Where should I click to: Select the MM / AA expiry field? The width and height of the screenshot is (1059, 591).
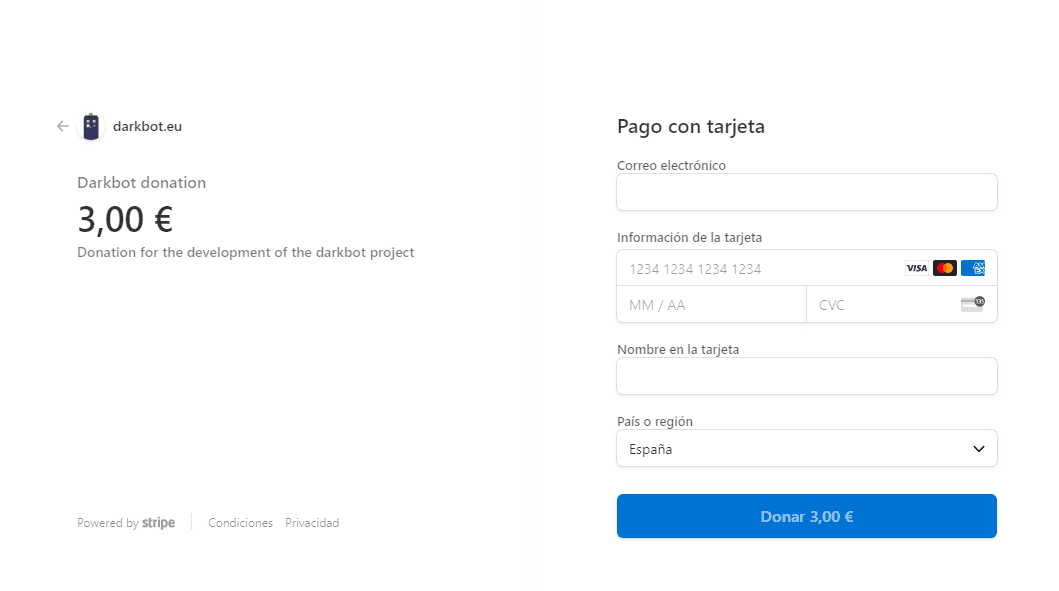click(711, 305)
